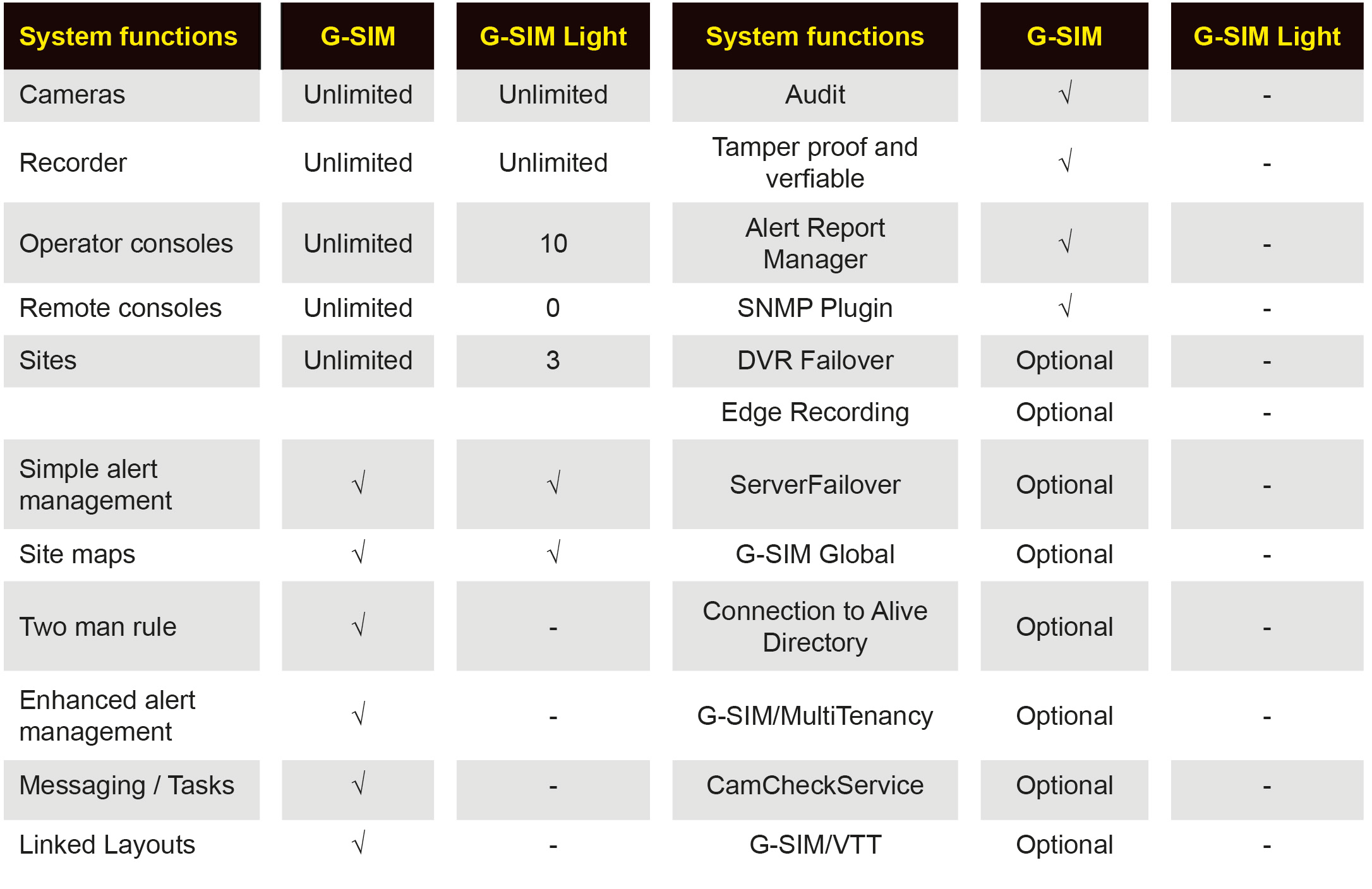Click the SNMP Plugin cell
1372x889 pixels.
coord(815,308)
